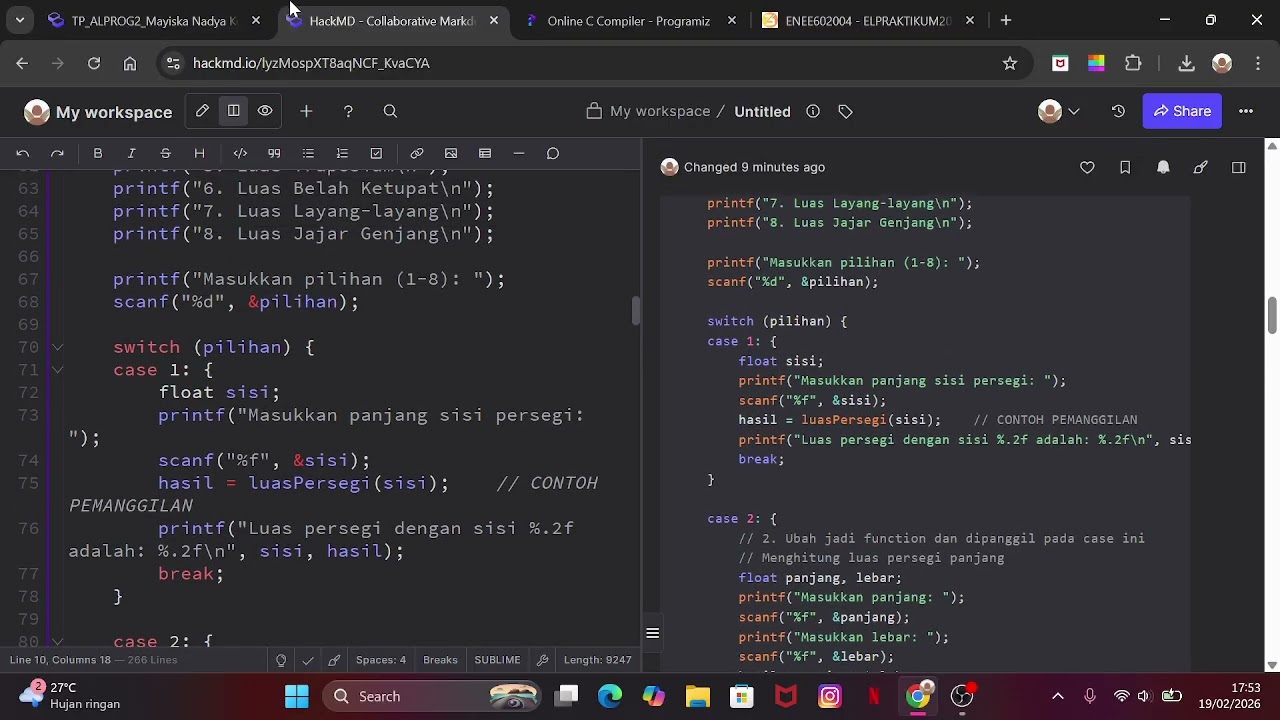This screenshot has width=1280, height=720.
Task: Undo the last edit in the editor toolbar
Action: click(x=23, y=153)
